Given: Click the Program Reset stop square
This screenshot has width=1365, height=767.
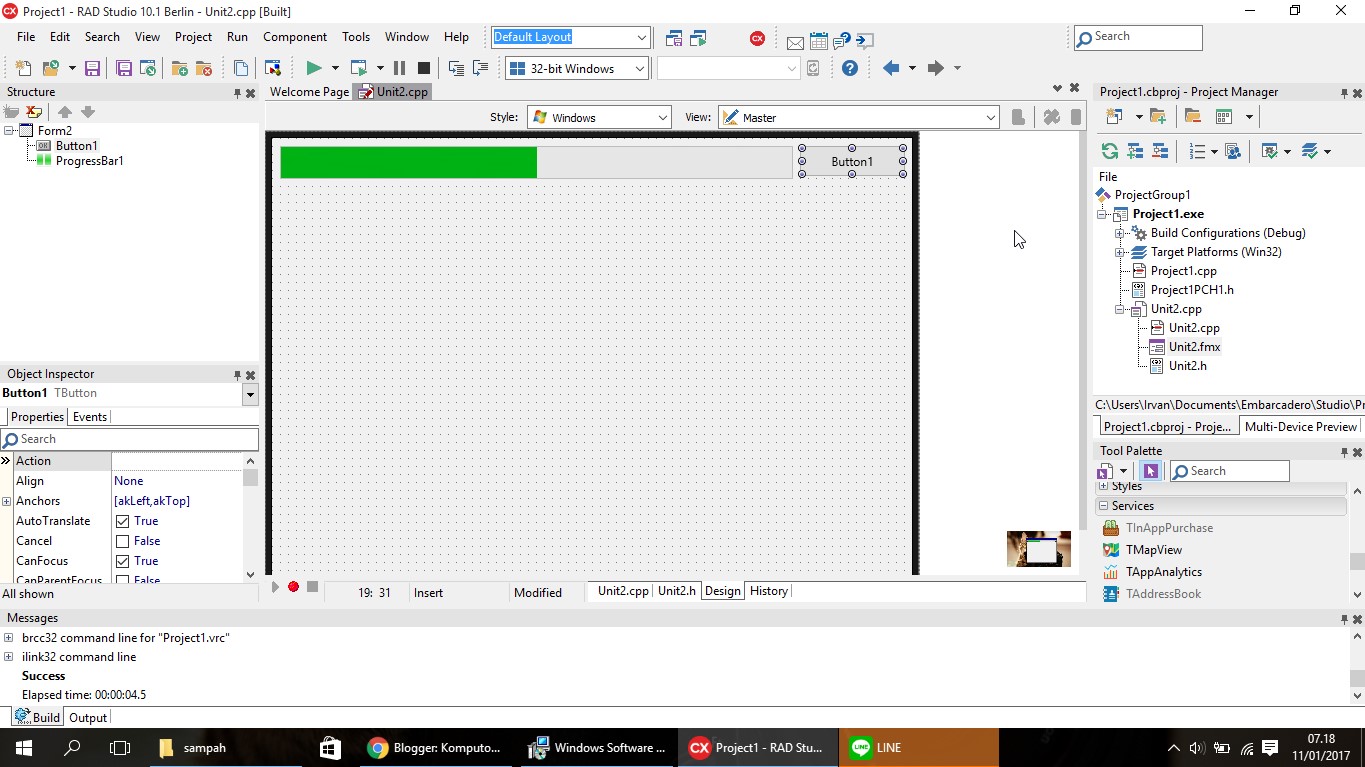Looking at the screenshot, I should click(x=423, y=68).
